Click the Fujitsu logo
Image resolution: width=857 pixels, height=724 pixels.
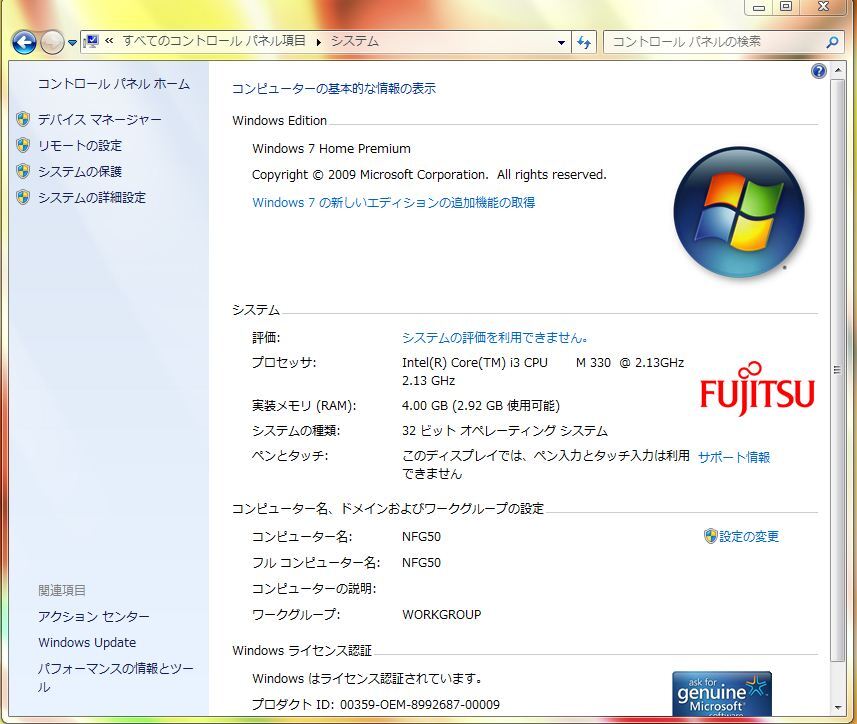pyautogui.click(x=757, y=389)
